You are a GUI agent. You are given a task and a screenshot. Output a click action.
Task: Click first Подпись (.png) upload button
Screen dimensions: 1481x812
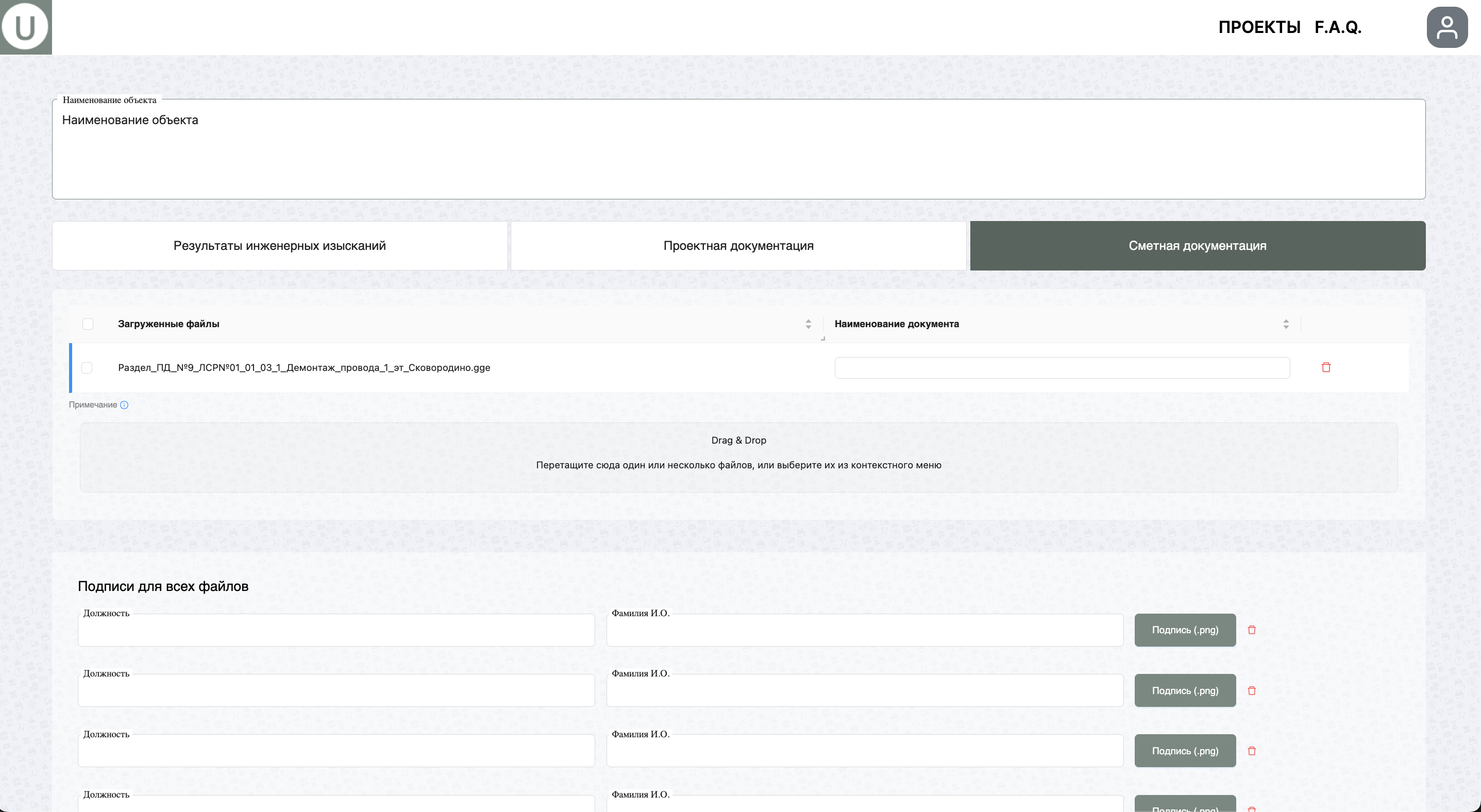1184,630
